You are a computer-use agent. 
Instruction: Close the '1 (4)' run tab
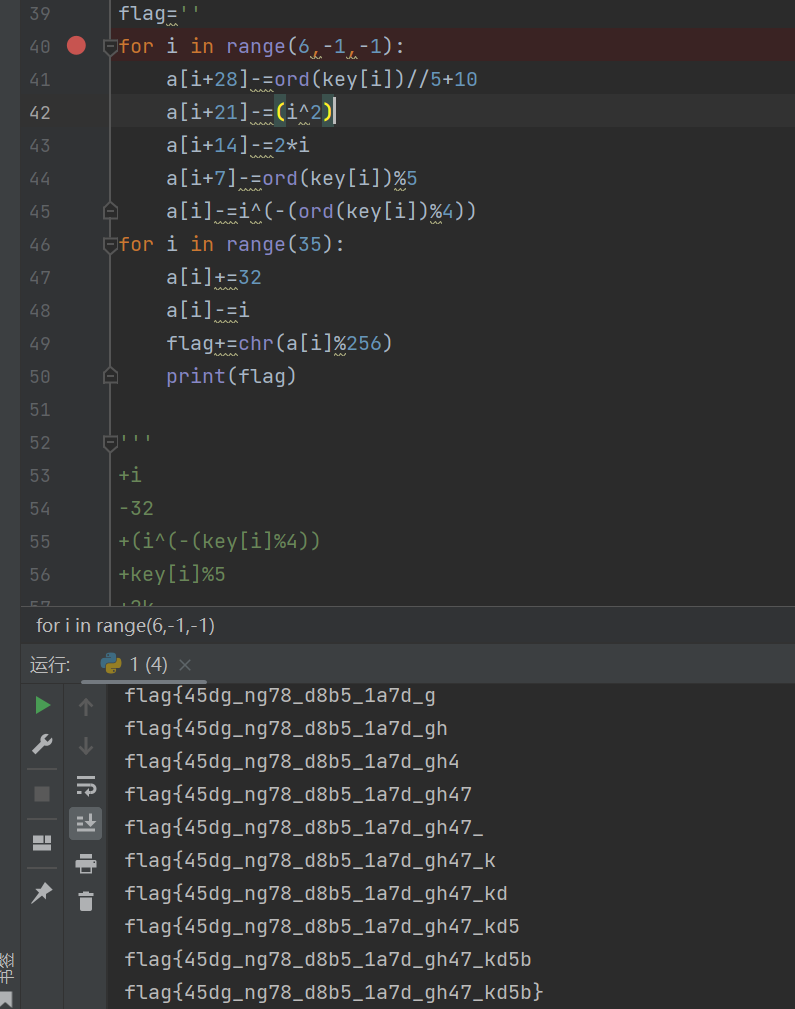tap(185, 665)
